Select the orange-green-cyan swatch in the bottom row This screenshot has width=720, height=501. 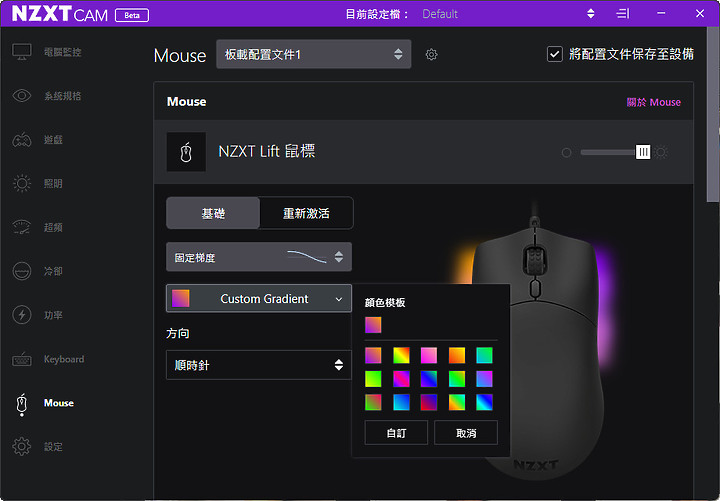pyautogui.click(x=457, y=402)
